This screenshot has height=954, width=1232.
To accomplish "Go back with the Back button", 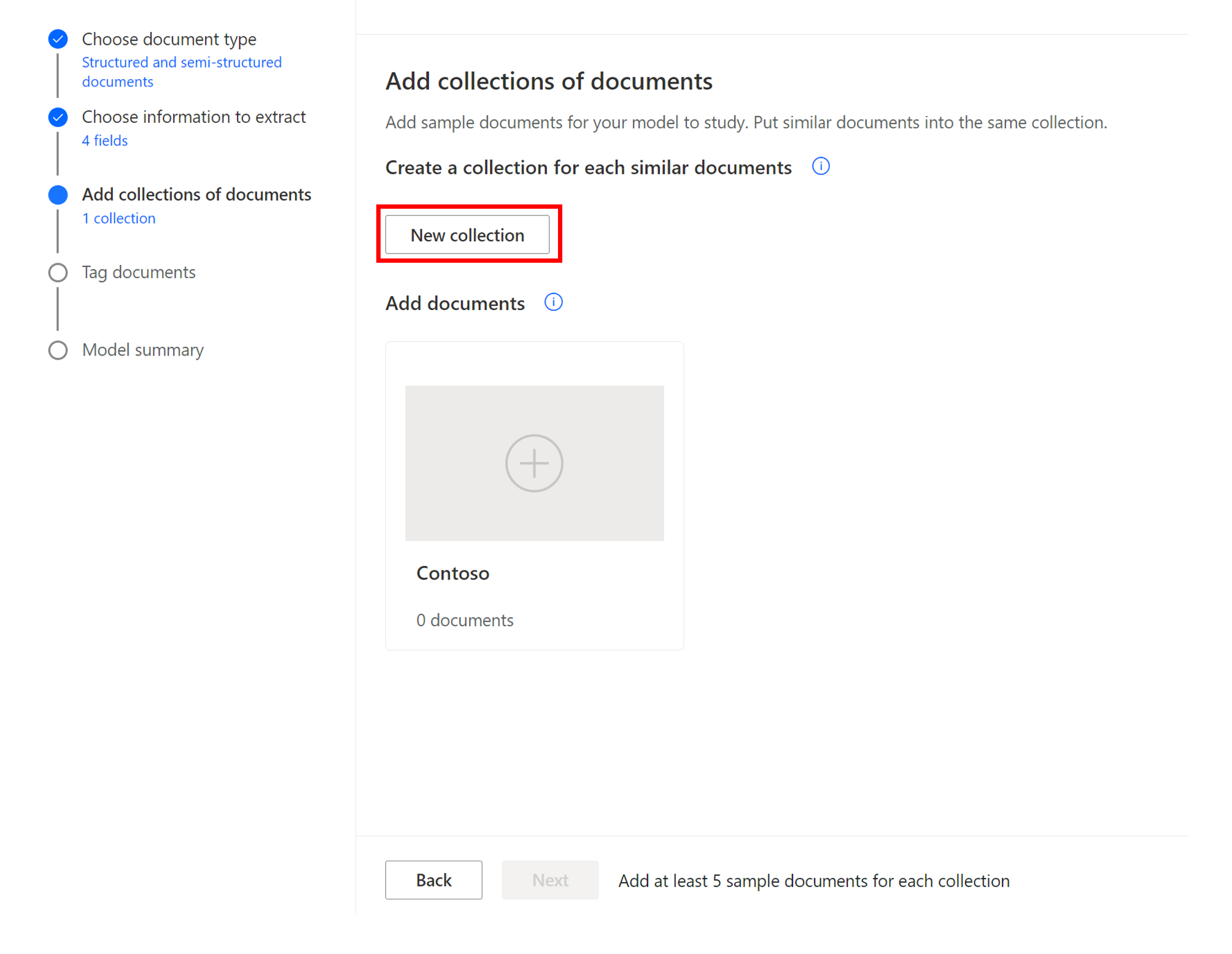I will click(433, 880).
